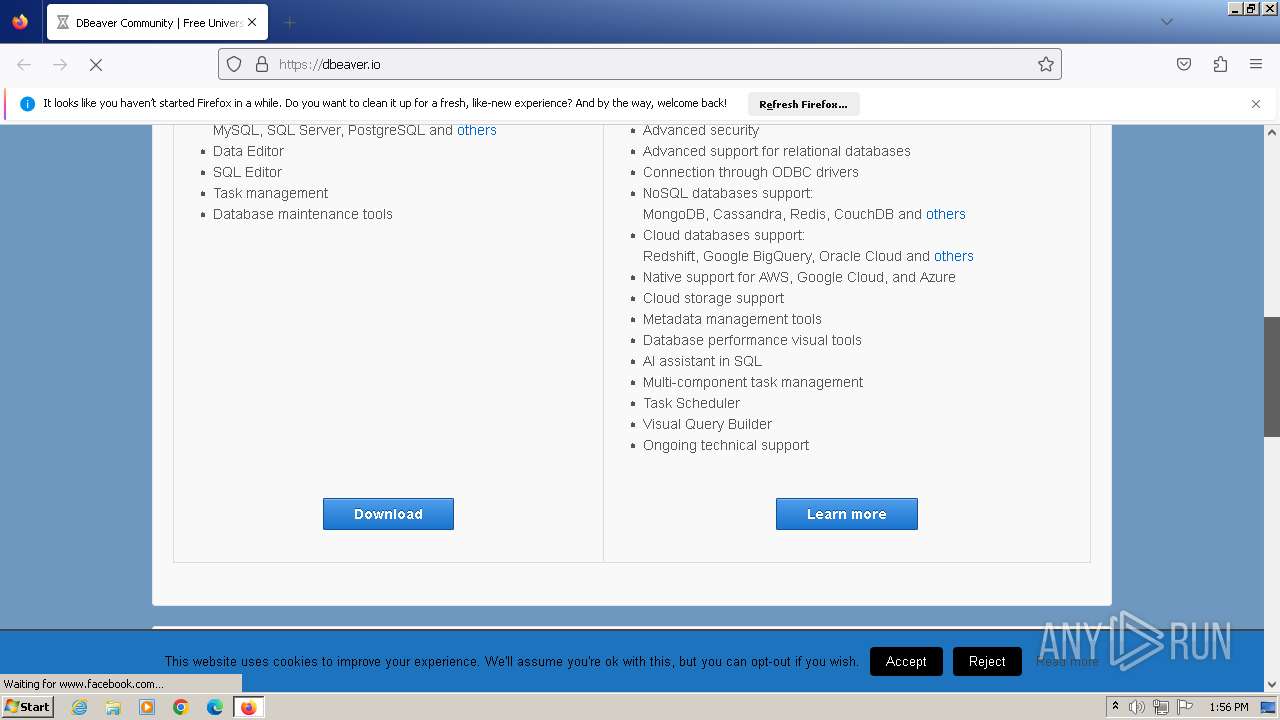Click 'Ongoing technical support' text
This screenshot has height=720, width=1280.
[726, 445]
